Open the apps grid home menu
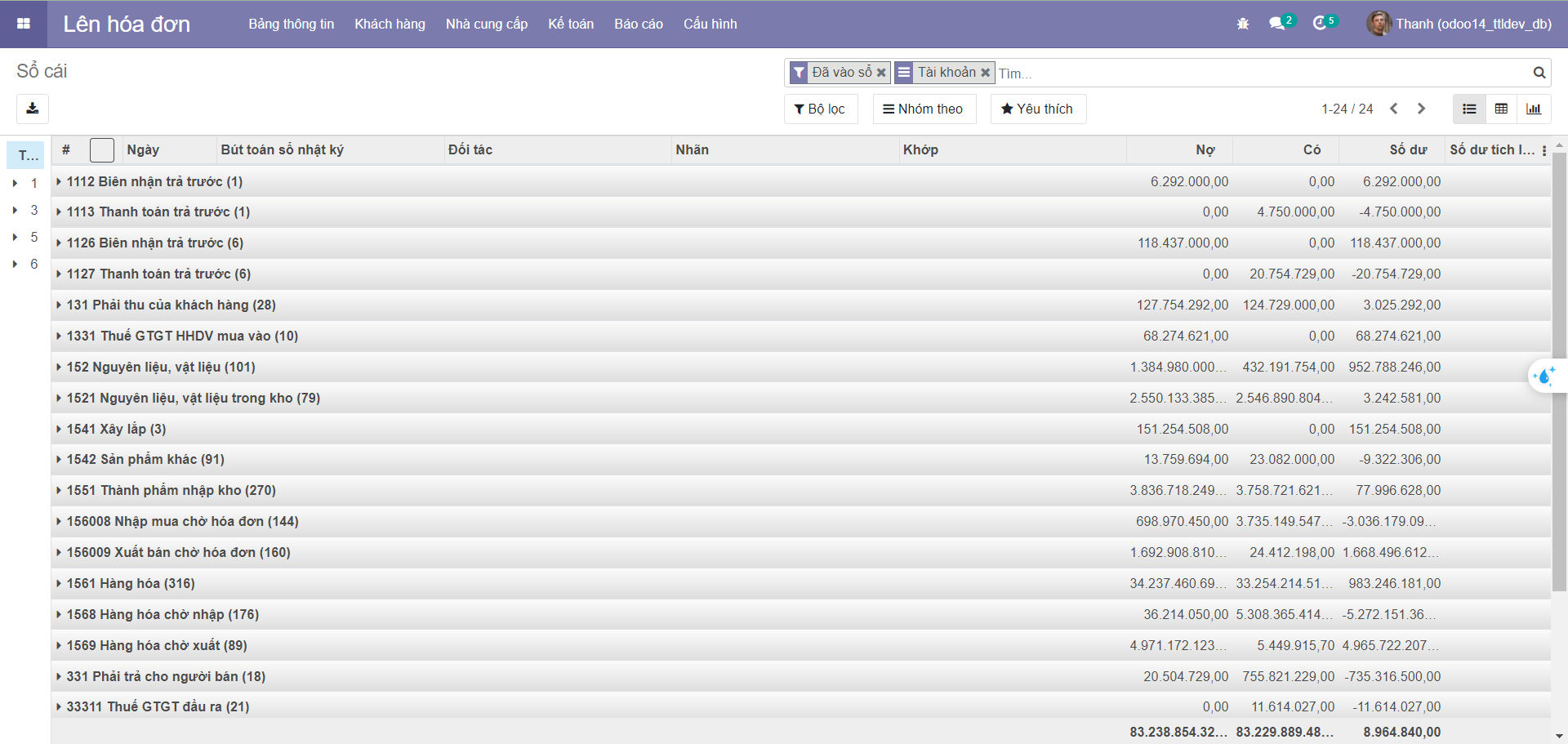This screenshot has height=744, width=1568. [x=24, y=24]
